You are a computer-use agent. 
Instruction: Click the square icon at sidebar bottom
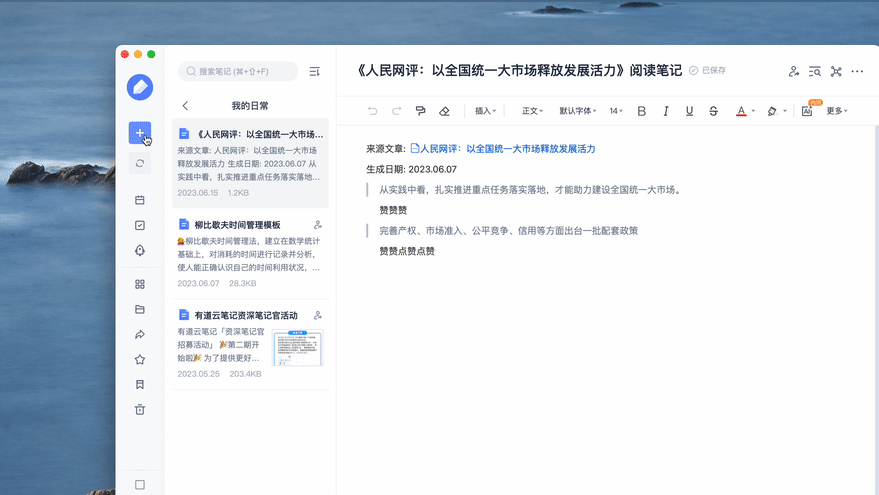coord(140,485)
